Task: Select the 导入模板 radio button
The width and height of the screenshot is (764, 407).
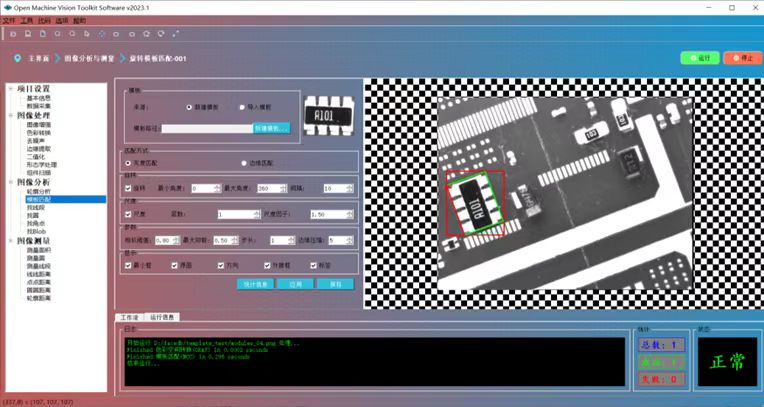Action: [242, 106]
